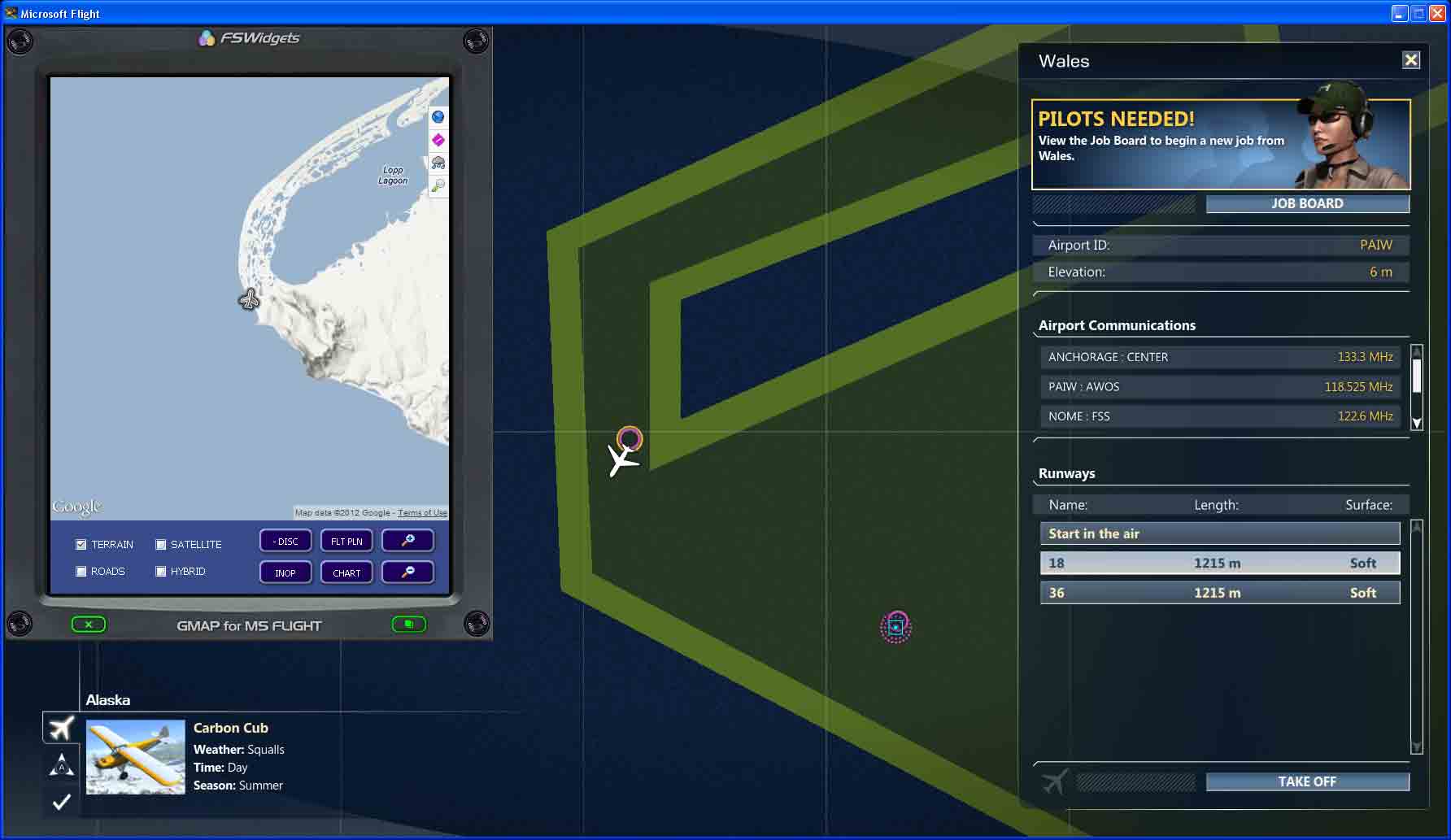Select runway 36 row

click(x=1220, y=593)
